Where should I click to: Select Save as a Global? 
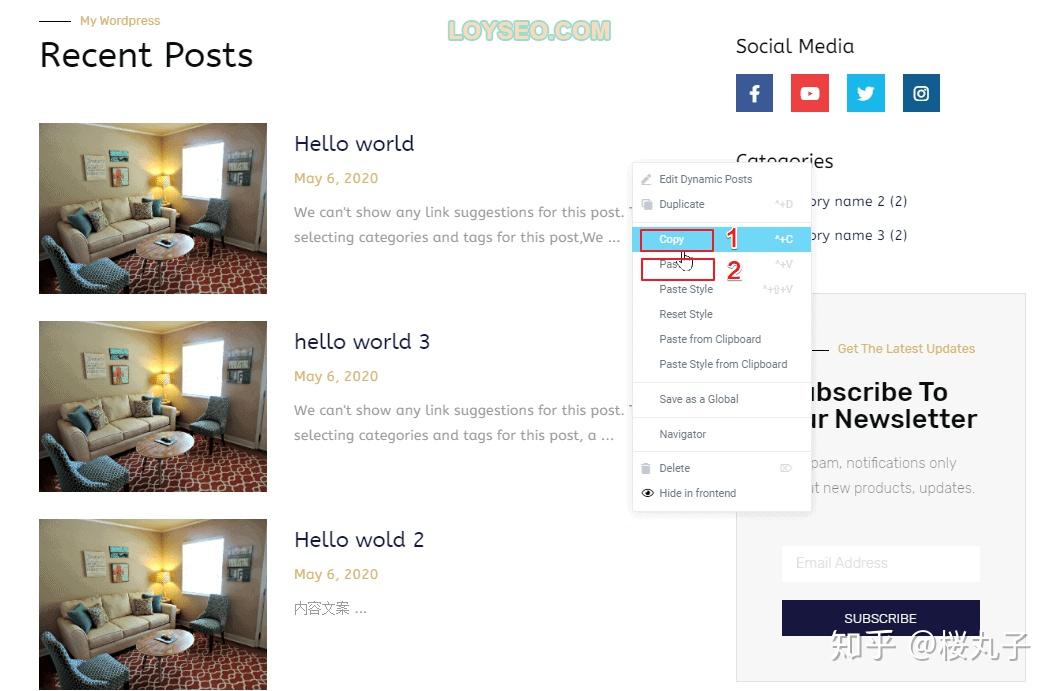click(x=698, y=399)
